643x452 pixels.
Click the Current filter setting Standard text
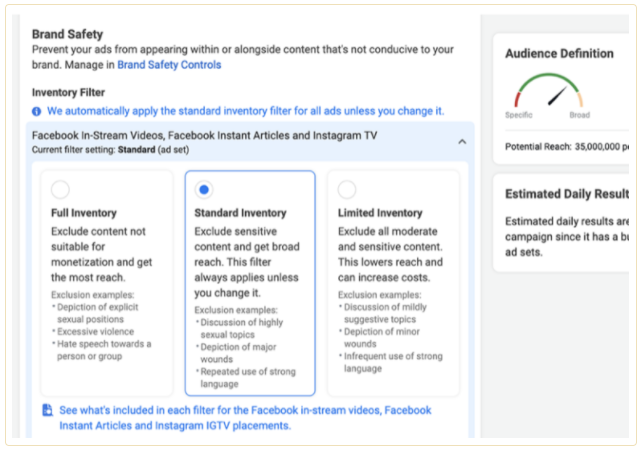(x=110, y=150)
